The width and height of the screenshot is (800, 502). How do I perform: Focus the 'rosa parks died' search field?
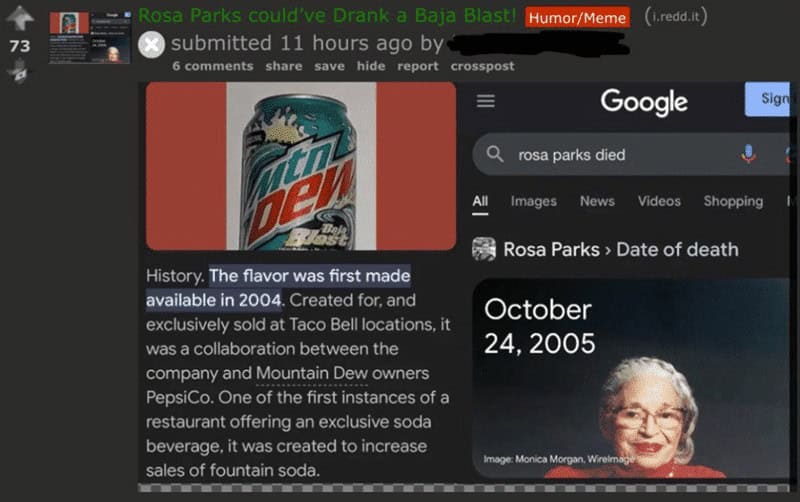632,155
